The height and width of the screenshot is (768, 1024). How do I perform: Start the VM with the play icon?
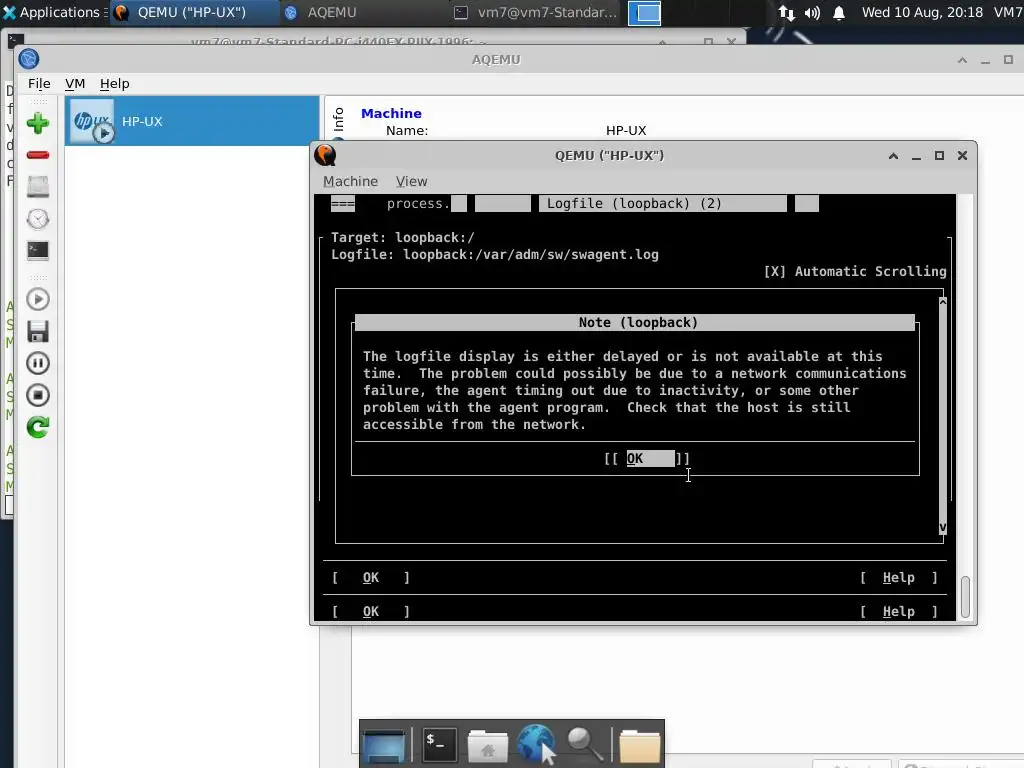pos(38,299)
